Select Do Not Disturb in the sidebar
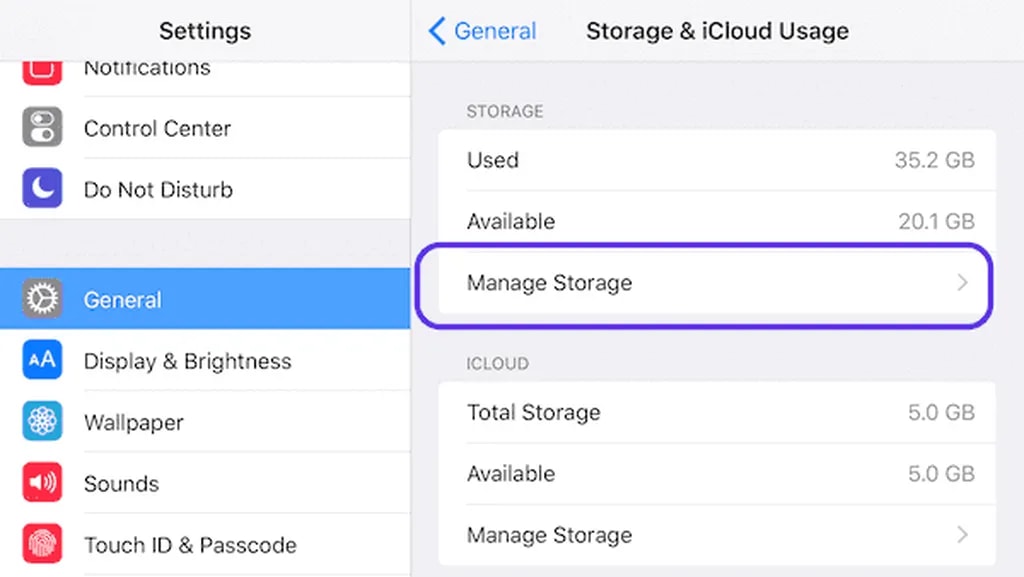 point(158,189)
